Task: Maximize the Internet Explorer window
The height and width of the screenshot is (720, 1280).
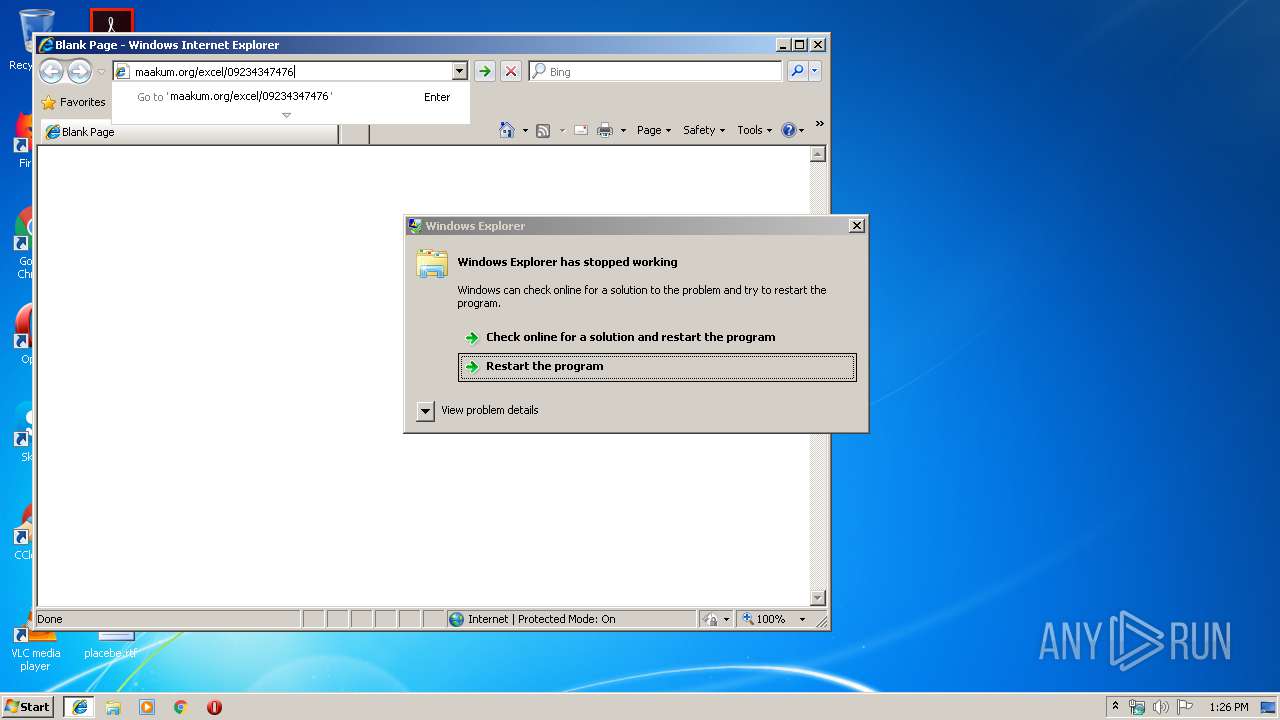Action: [799, 45]
